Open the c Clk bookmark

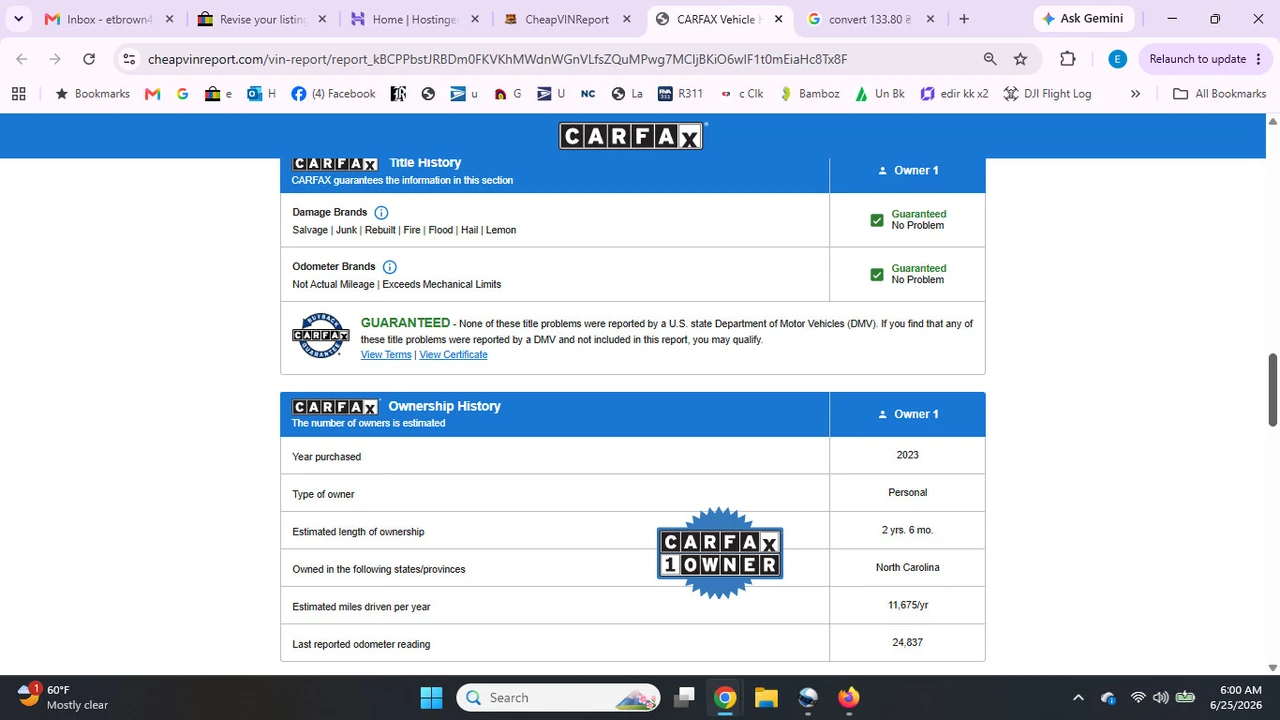741,94
